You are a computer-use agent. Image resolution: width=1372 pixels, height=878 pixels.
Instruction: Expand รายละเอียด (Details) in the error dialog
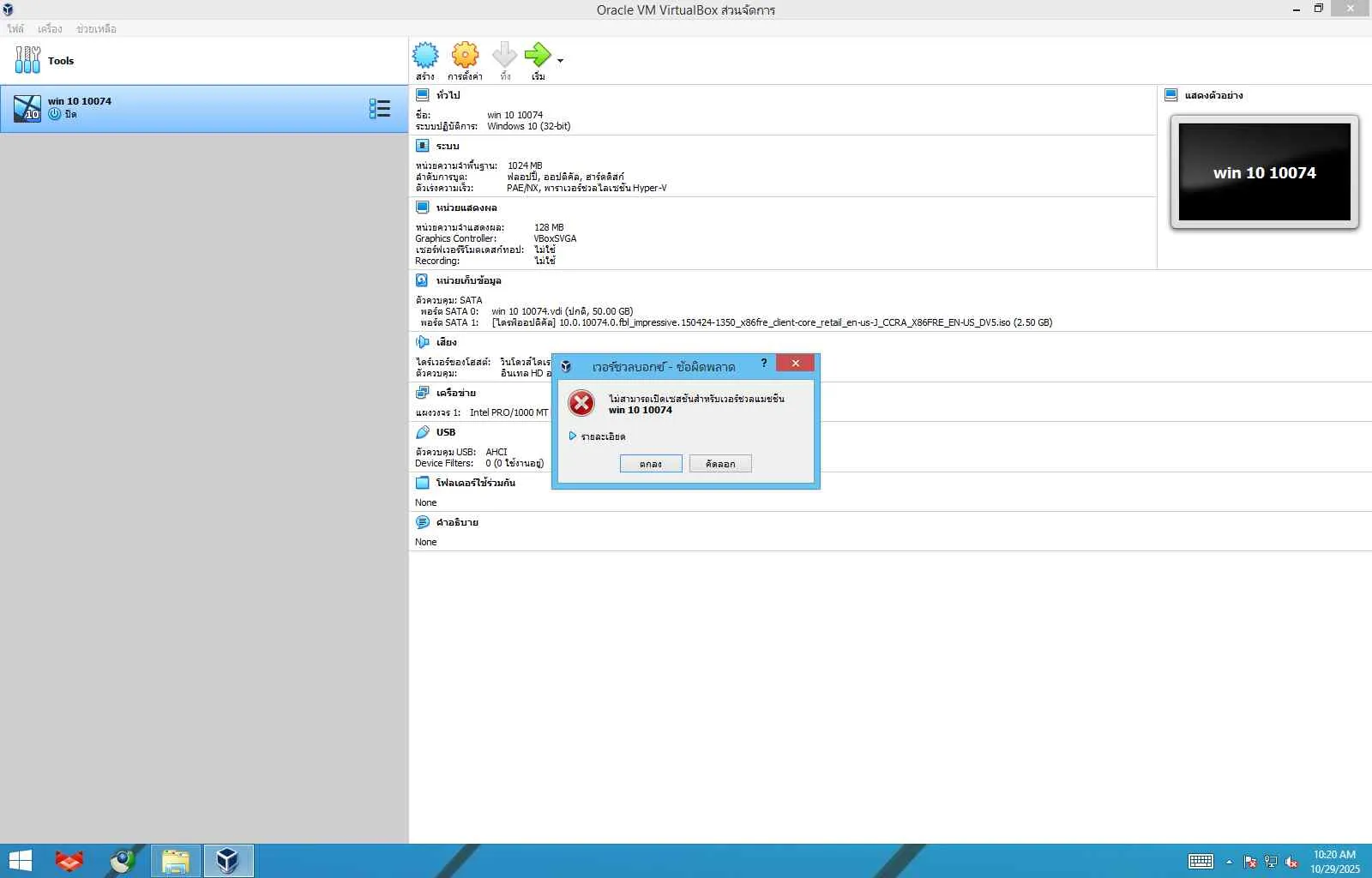click(x=597, y=436)
